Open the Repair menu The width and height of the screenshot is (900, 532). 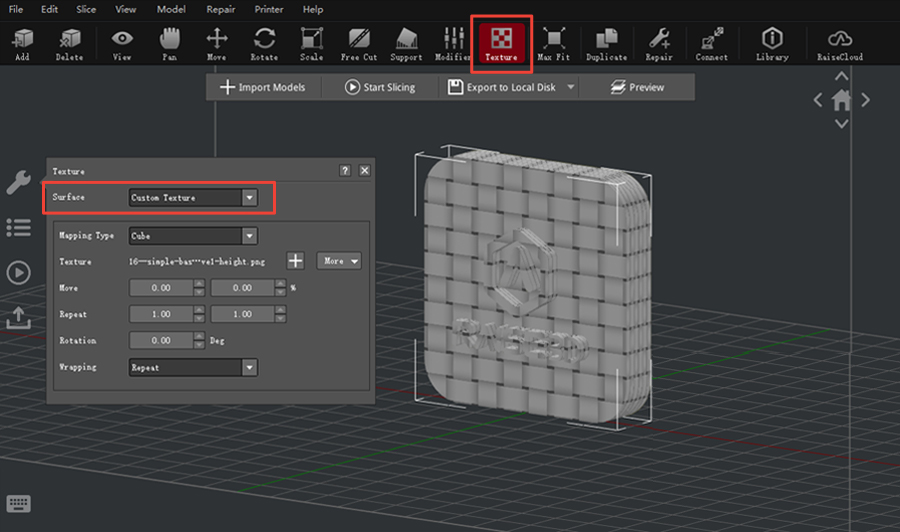click(220, 9)
